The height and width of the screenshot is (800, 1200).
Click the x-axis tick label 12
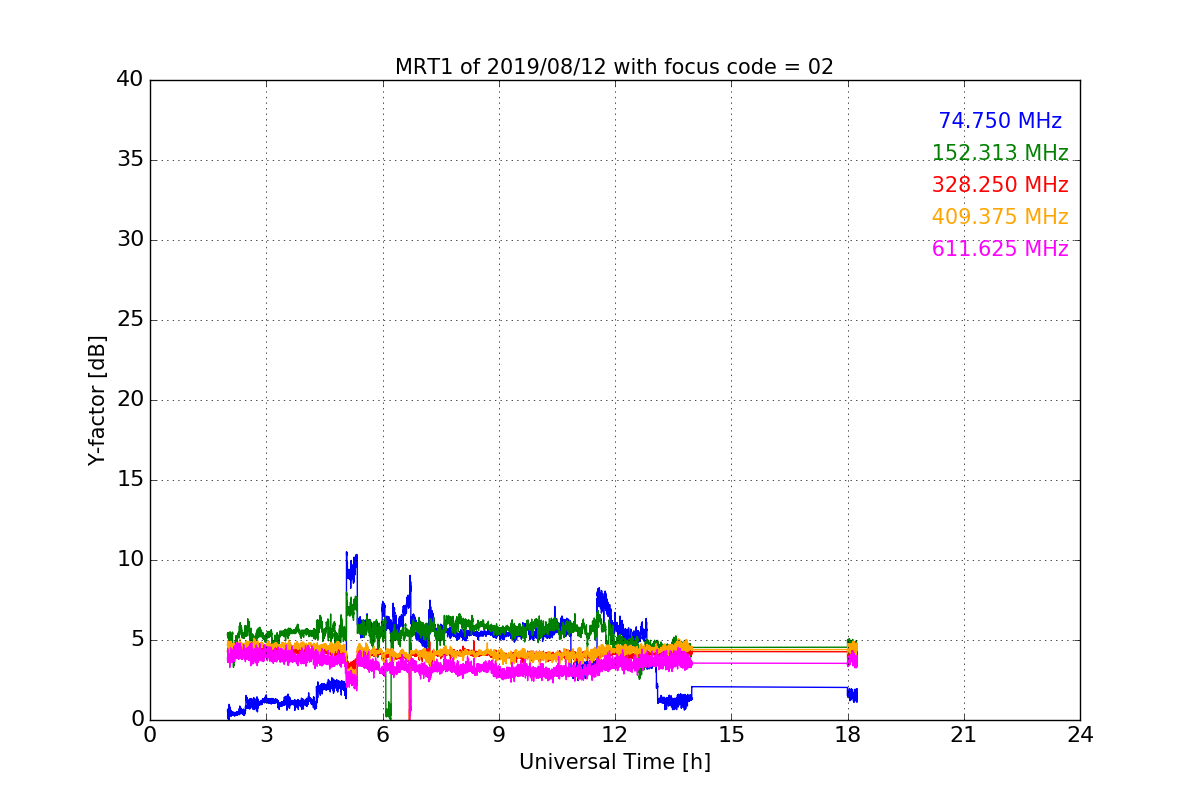click(615, 734)
